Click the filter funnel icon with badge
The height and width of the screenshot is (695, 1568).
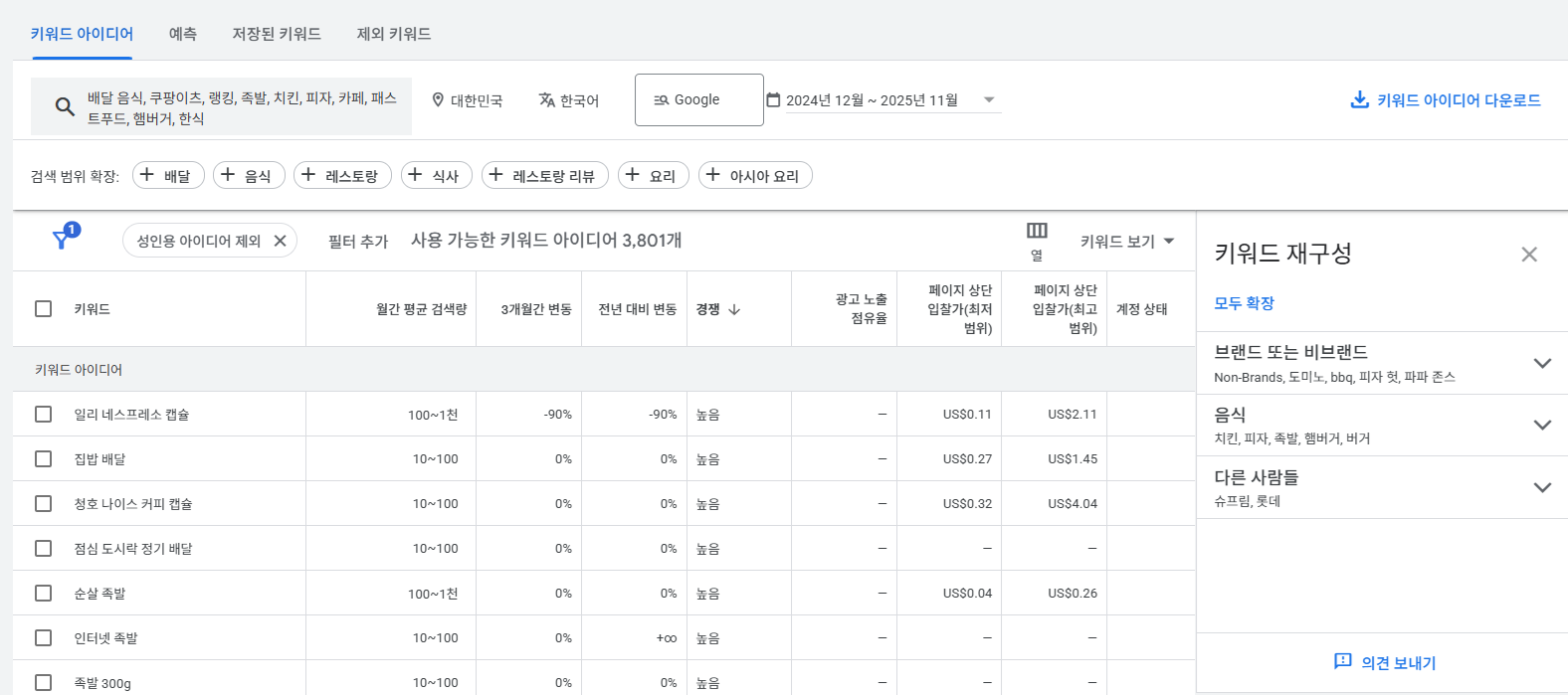62,240
